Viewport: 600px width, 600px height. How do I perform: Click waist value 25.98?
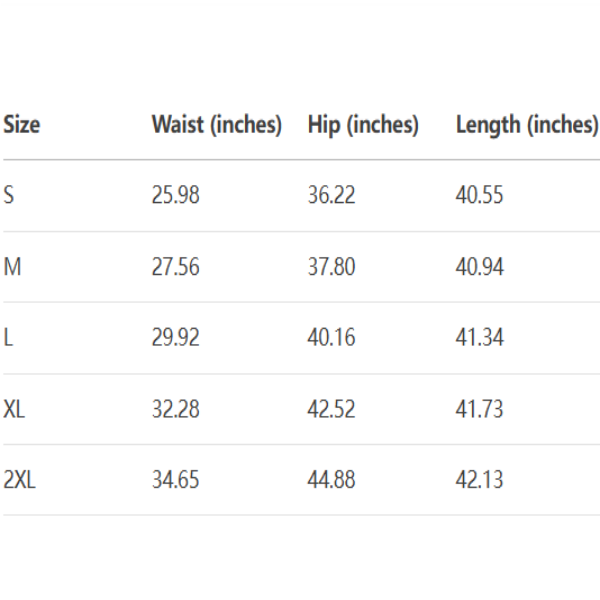[175, 196]
